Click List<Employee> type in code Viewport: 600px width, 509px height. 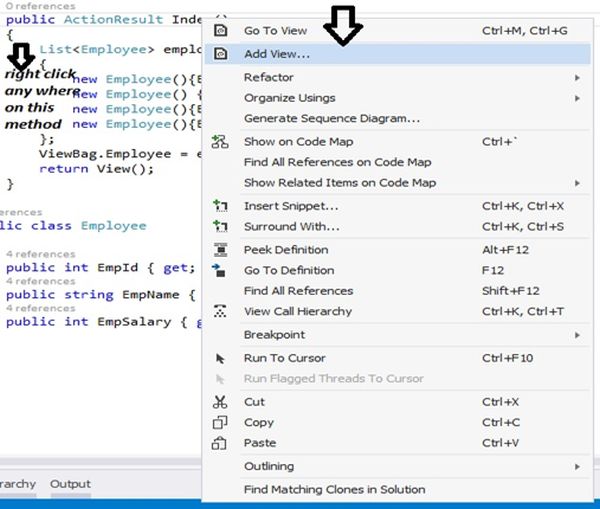(x=97, y=49)
